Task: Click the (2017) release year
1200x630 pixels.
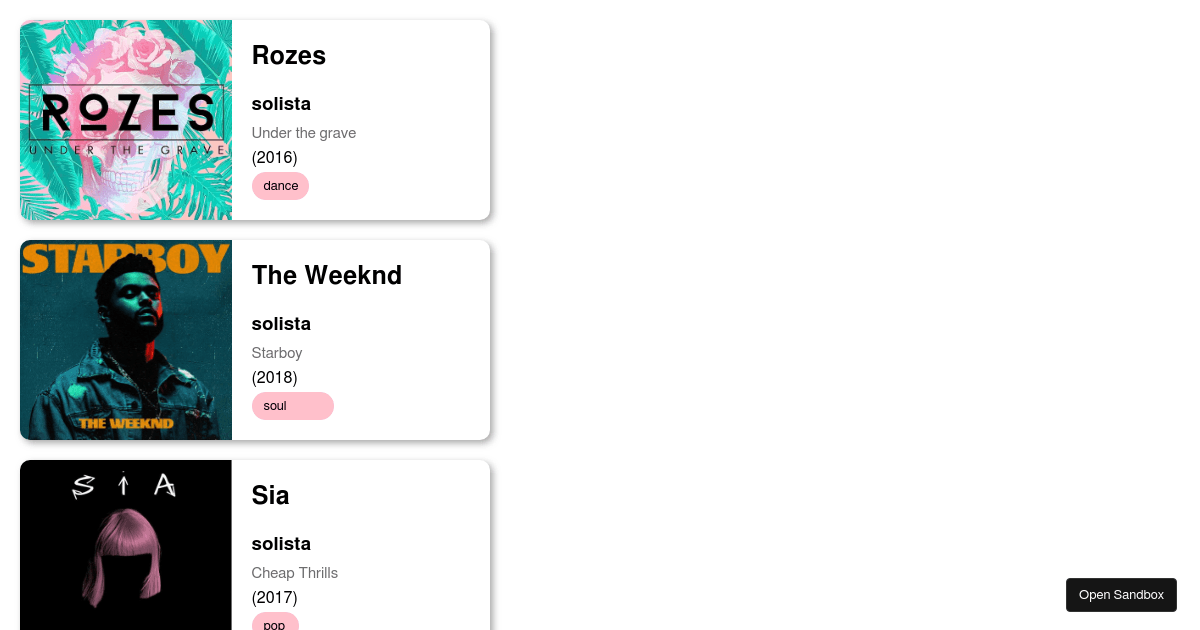Action: [275, 597]
